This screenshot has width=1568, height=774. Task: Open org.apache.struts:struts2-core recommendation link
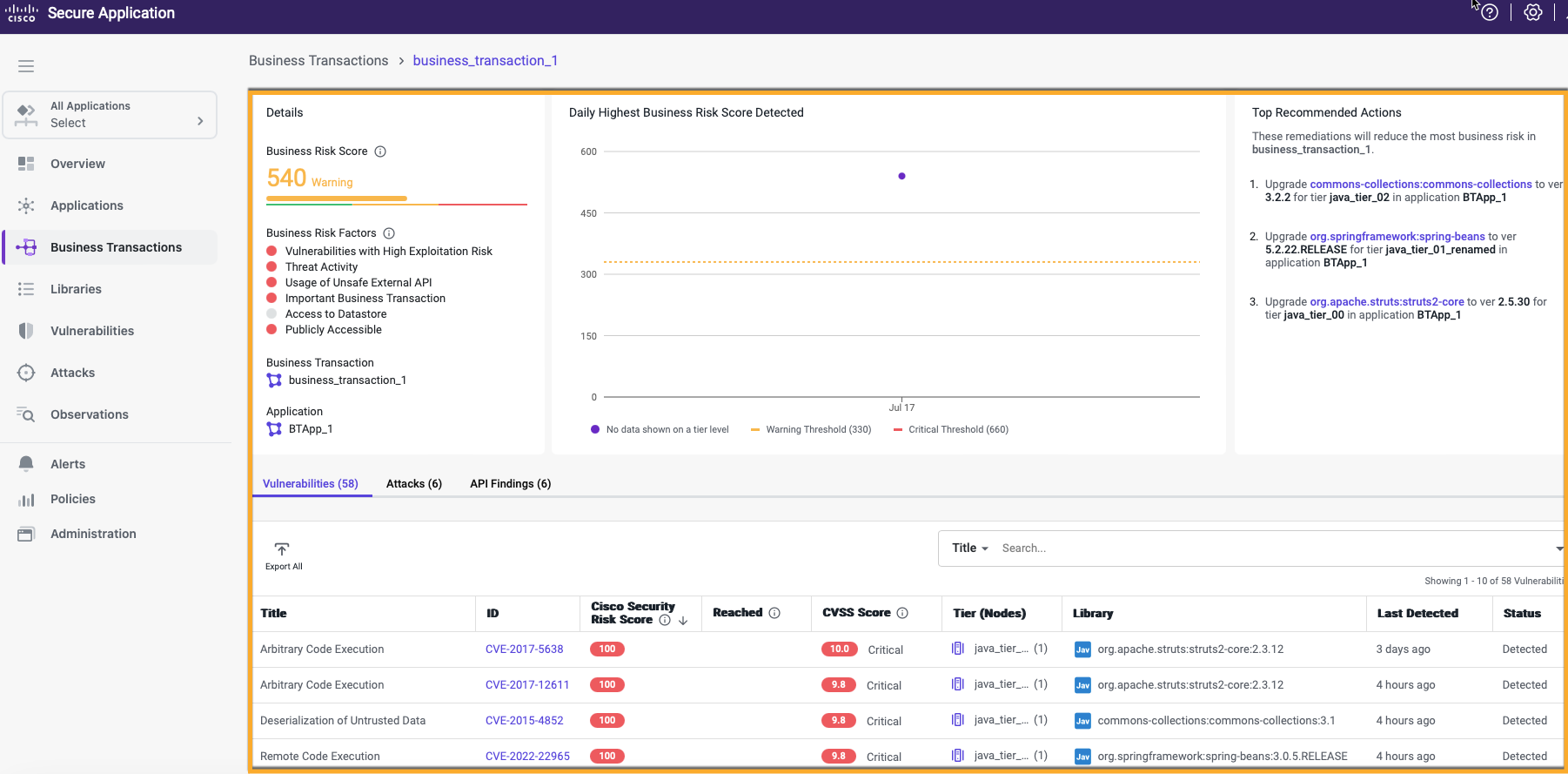click(1387, 302)
